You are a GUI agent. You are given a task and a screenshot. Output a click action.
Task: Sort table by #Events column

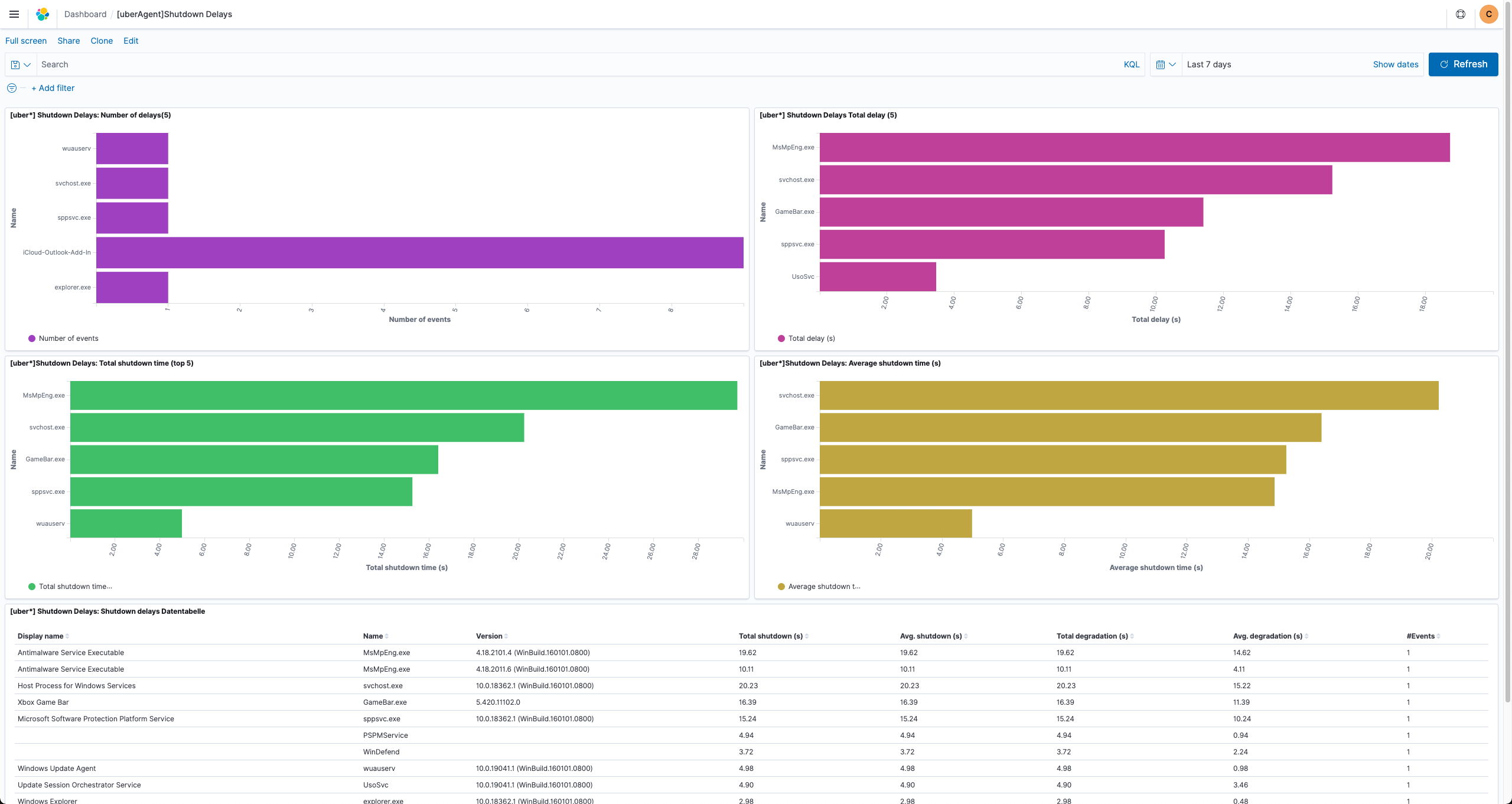click(1420, 636)
